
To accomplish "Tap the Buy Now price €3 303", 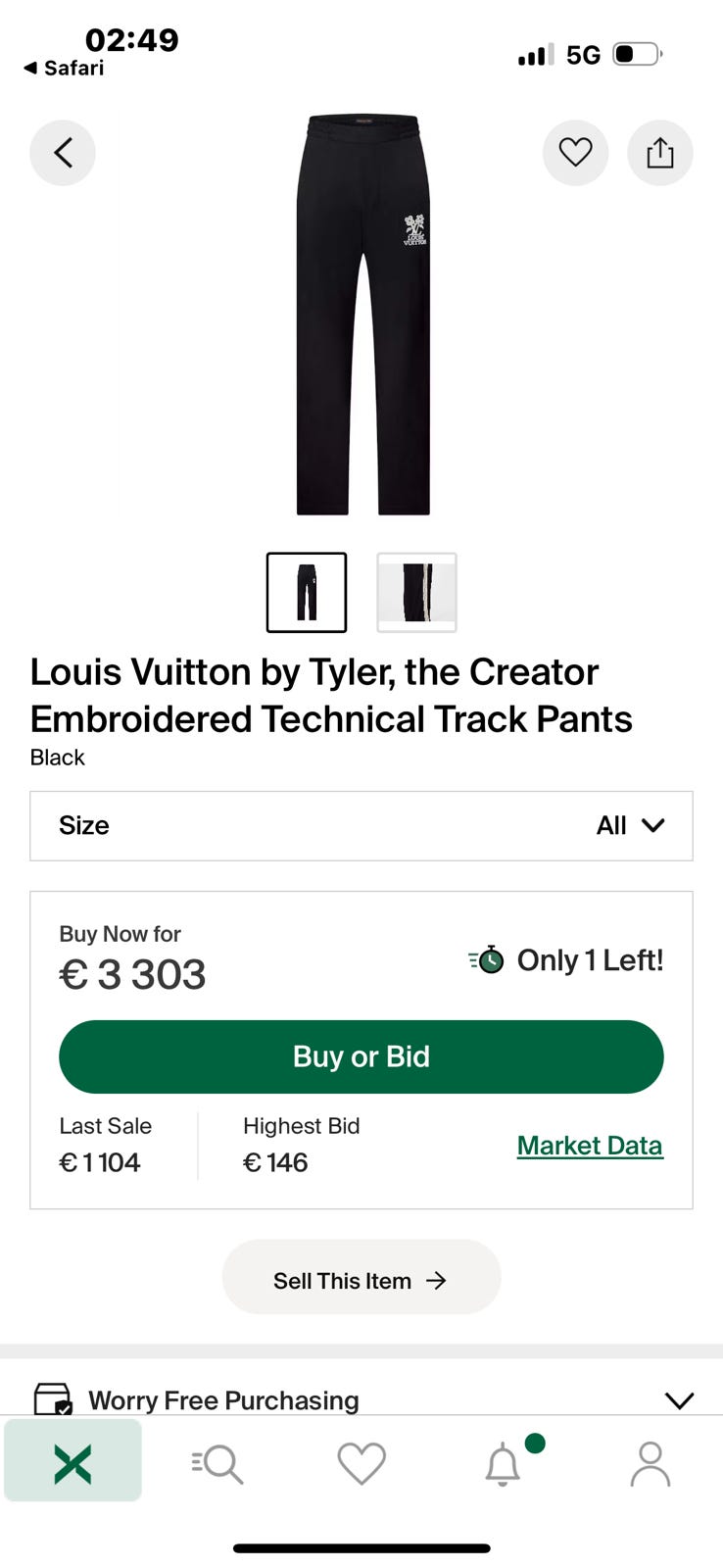I will tap(133, 974).
